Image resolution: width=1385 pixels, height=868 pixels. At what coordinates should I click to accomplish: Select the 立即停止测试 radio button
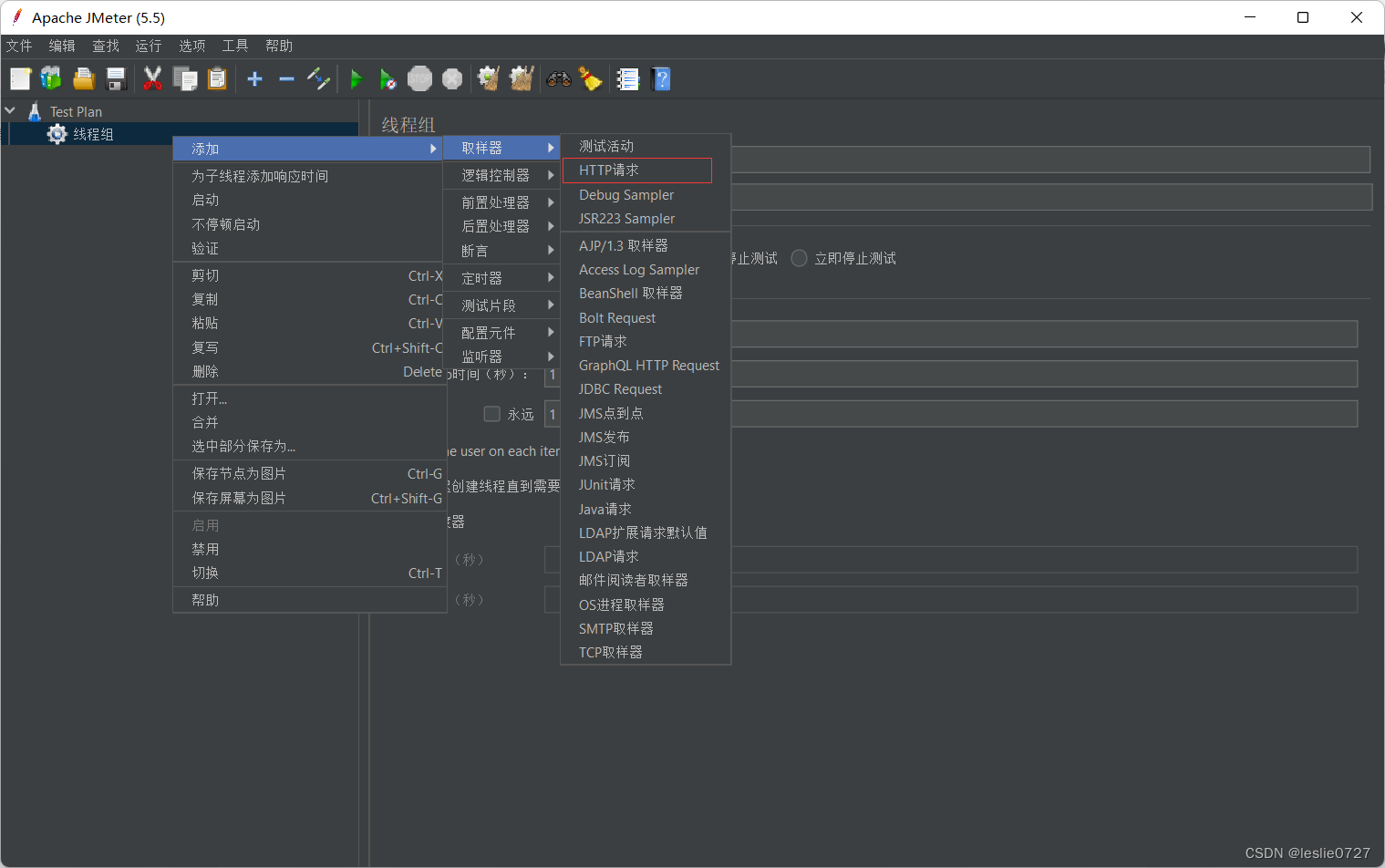[x=800, y=258]
